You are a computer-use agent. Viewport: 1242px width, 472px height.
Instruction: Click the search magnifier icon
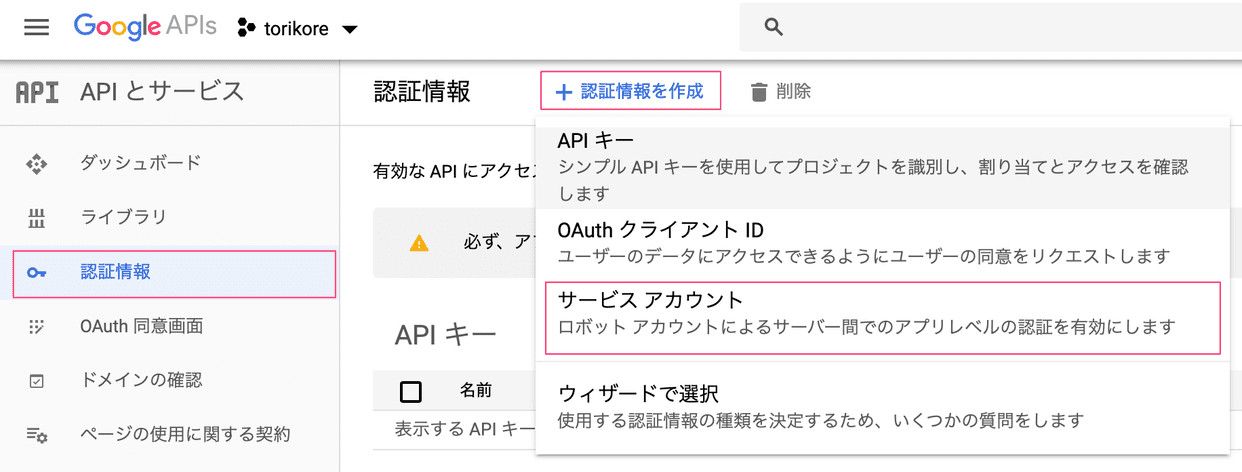click(773, 27)
